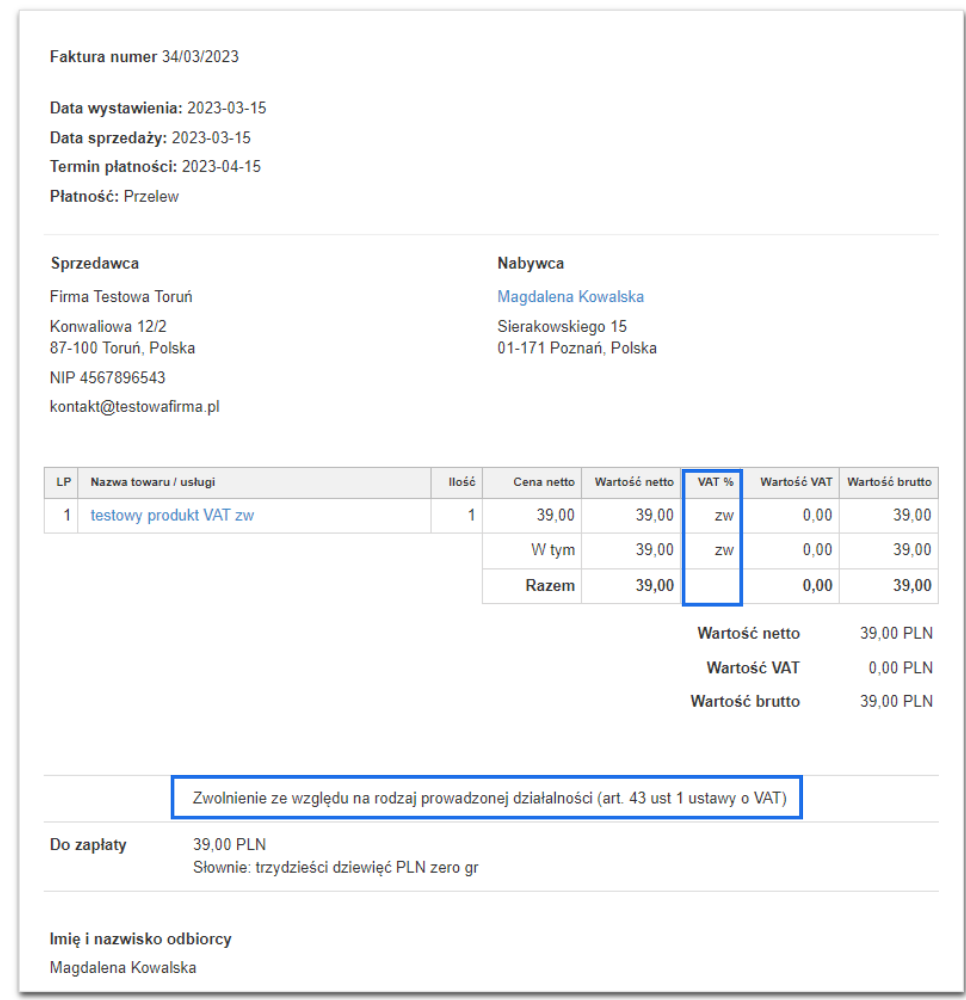Open the testowy produkt VAT zw link
This screenshot has width=966, height=1000.
point(172,515)
